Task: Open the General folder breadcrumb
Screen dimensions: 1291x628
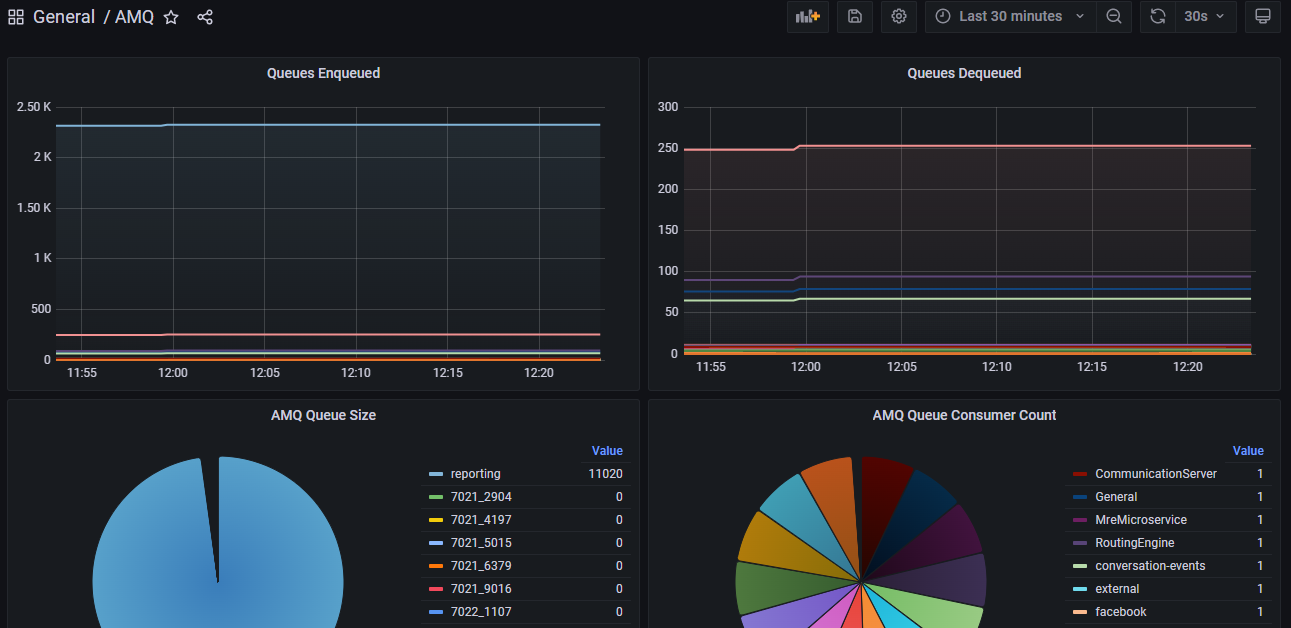Action: coord(64,17)
